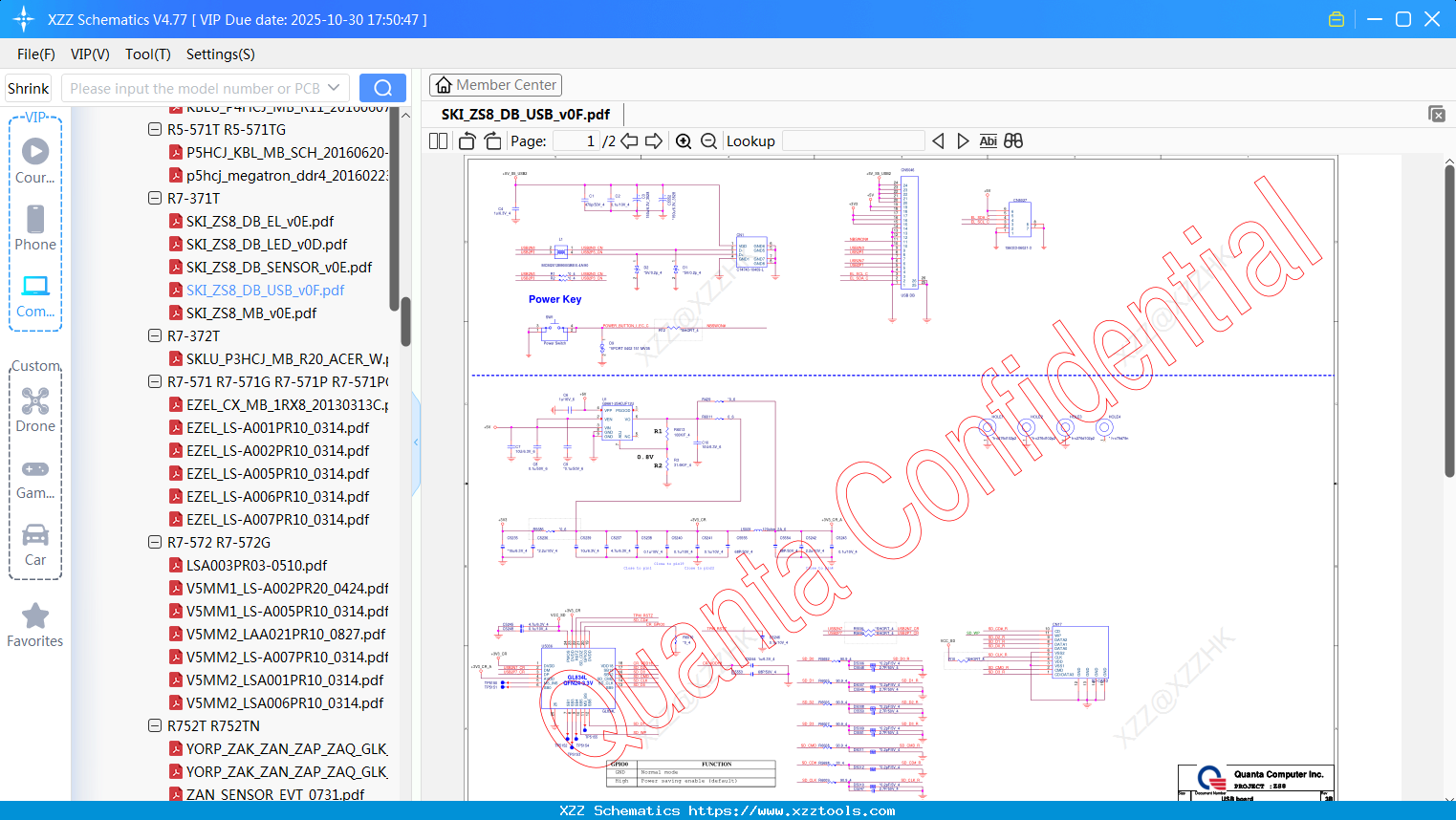Click the schematic viewer vertical scrollbar

pyautogui.click(x=1449, y=320)
